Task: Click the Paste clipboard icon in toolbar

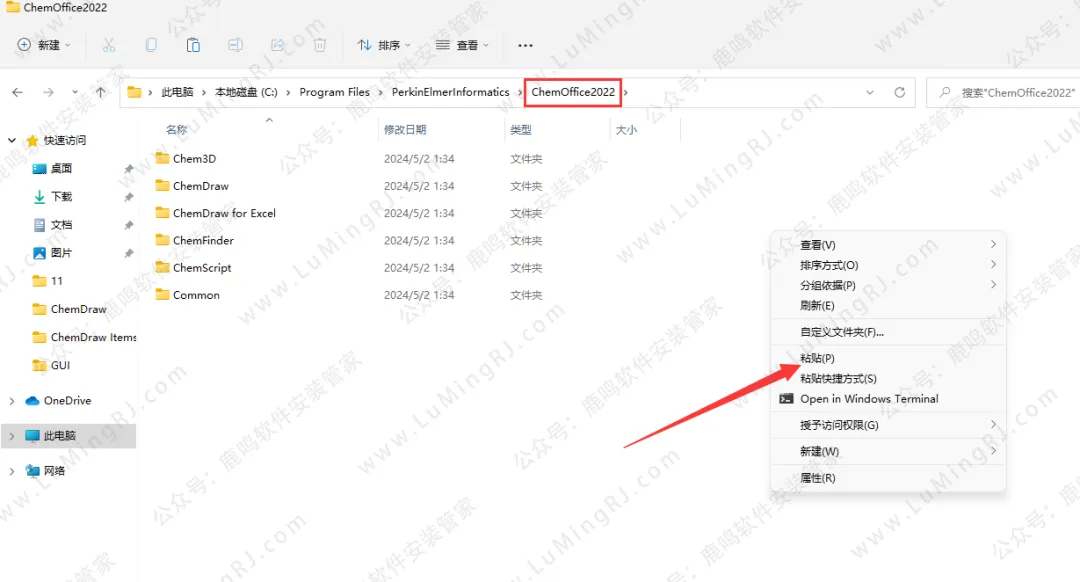Action: pos(193,45)
